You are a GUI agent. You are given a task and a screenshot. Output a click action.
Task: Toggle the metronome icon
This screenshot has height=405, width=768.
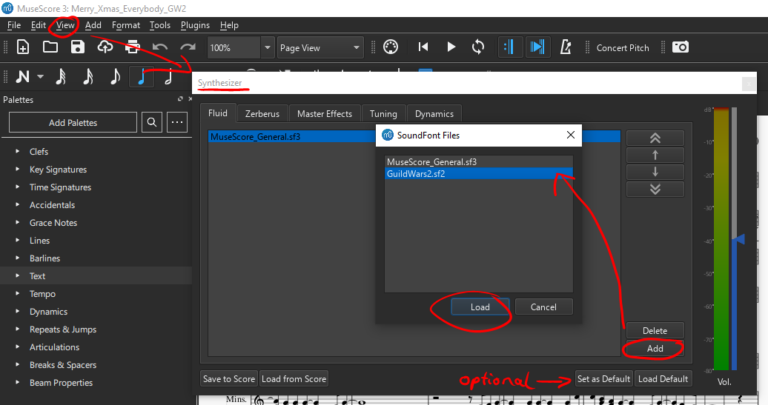pos(565,48)
